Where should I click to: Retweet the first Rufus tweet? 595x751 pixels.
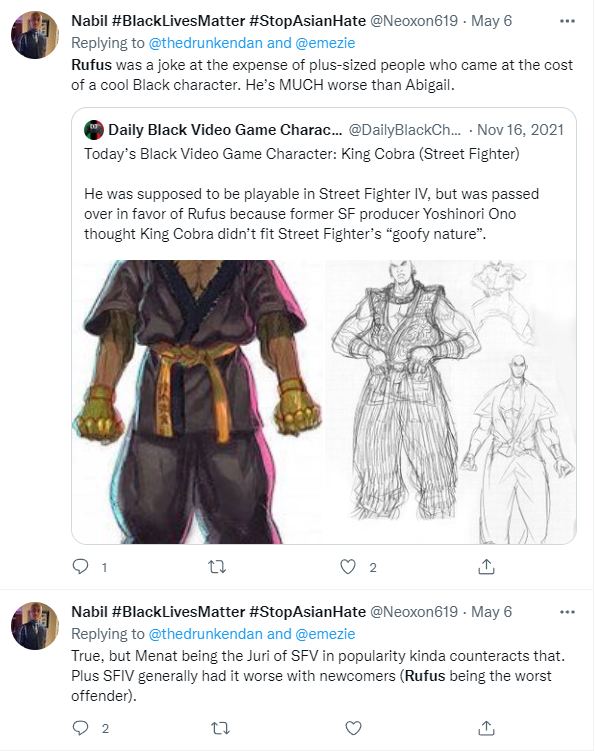(x=217, y=567)
